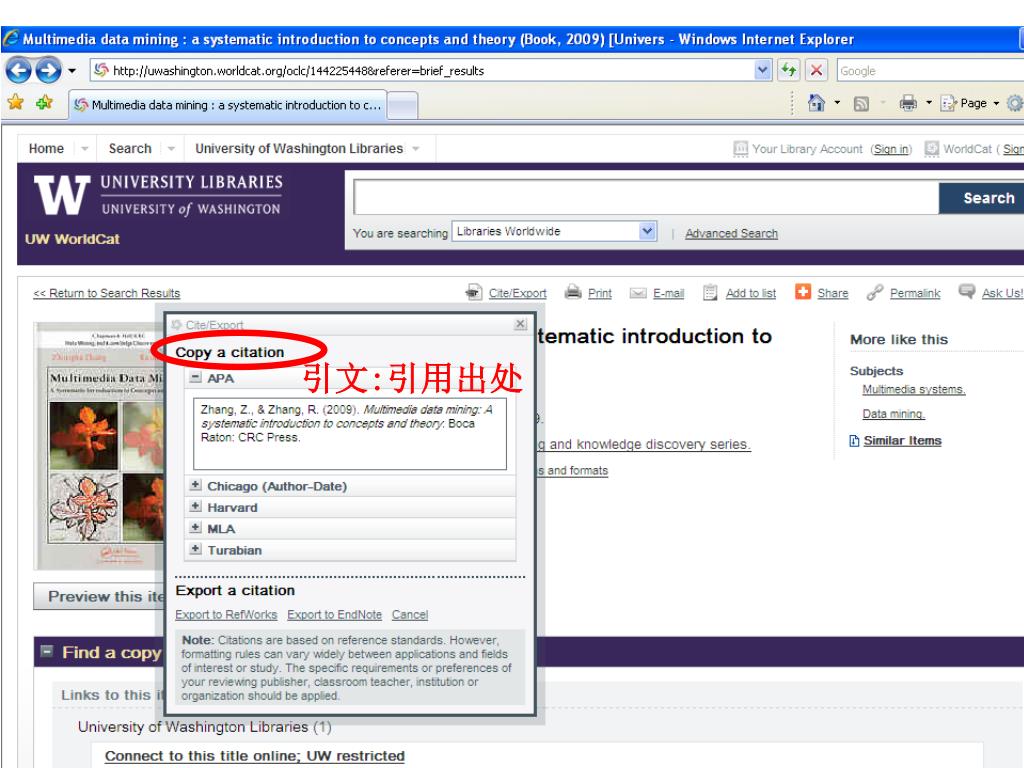This screenshot has height=768, width=1024.
Task: Click the E-mail envelope icon
Action: [637, 293]
